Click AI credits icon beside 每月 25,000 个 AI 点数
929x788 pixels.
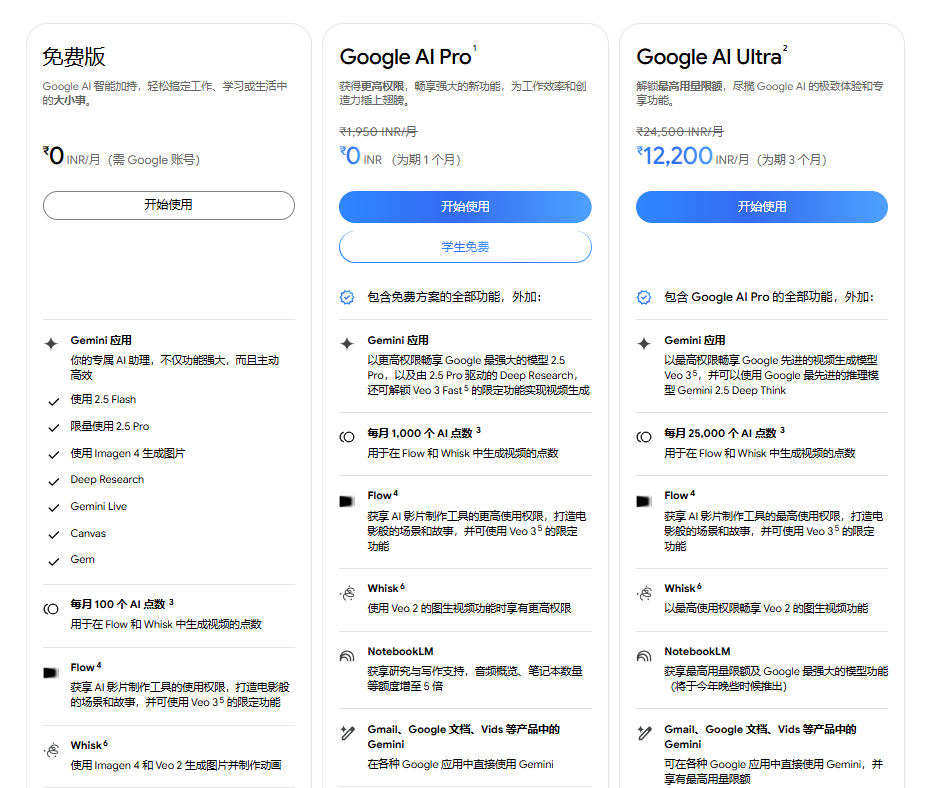(644, 436)
